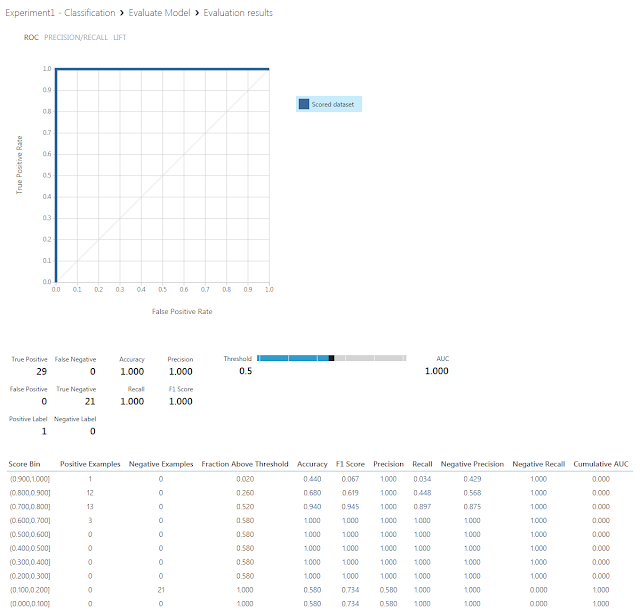
Task: Toggle the Scored dataset legend label
Action: (x=335, y=104)
